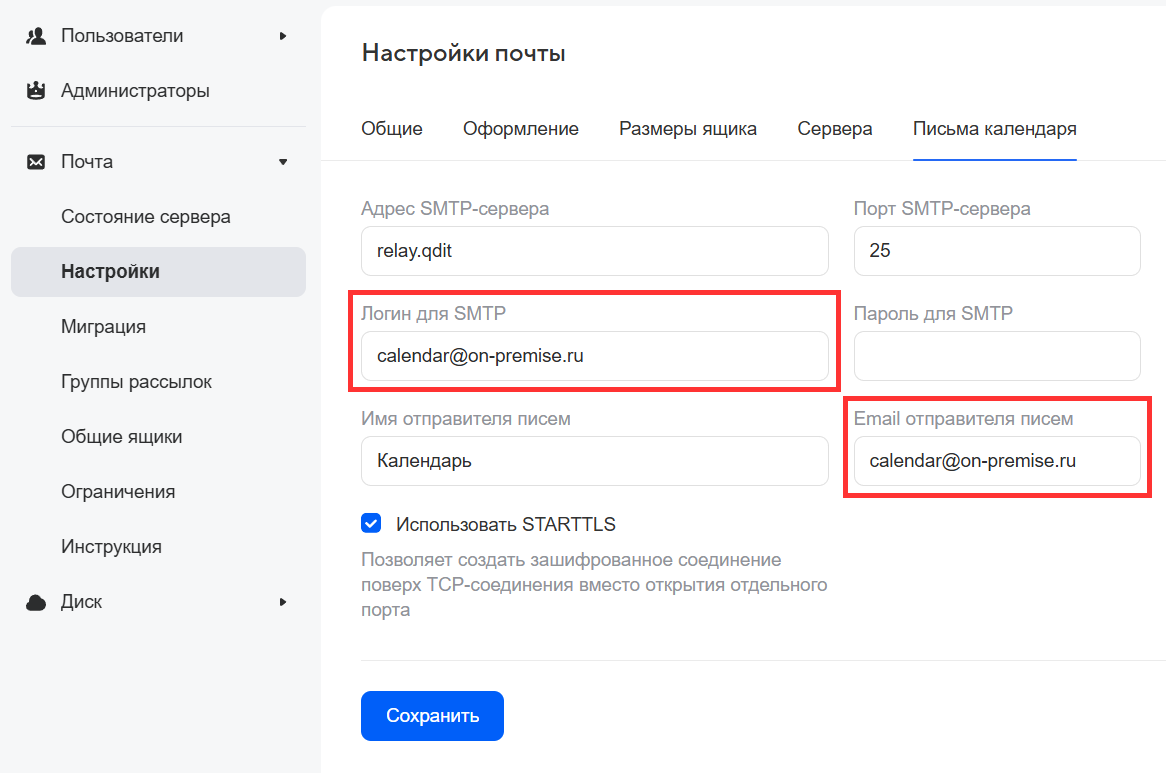Open the Оформление tab
The image size is (1166, 773).
click(x=520, y=129)
